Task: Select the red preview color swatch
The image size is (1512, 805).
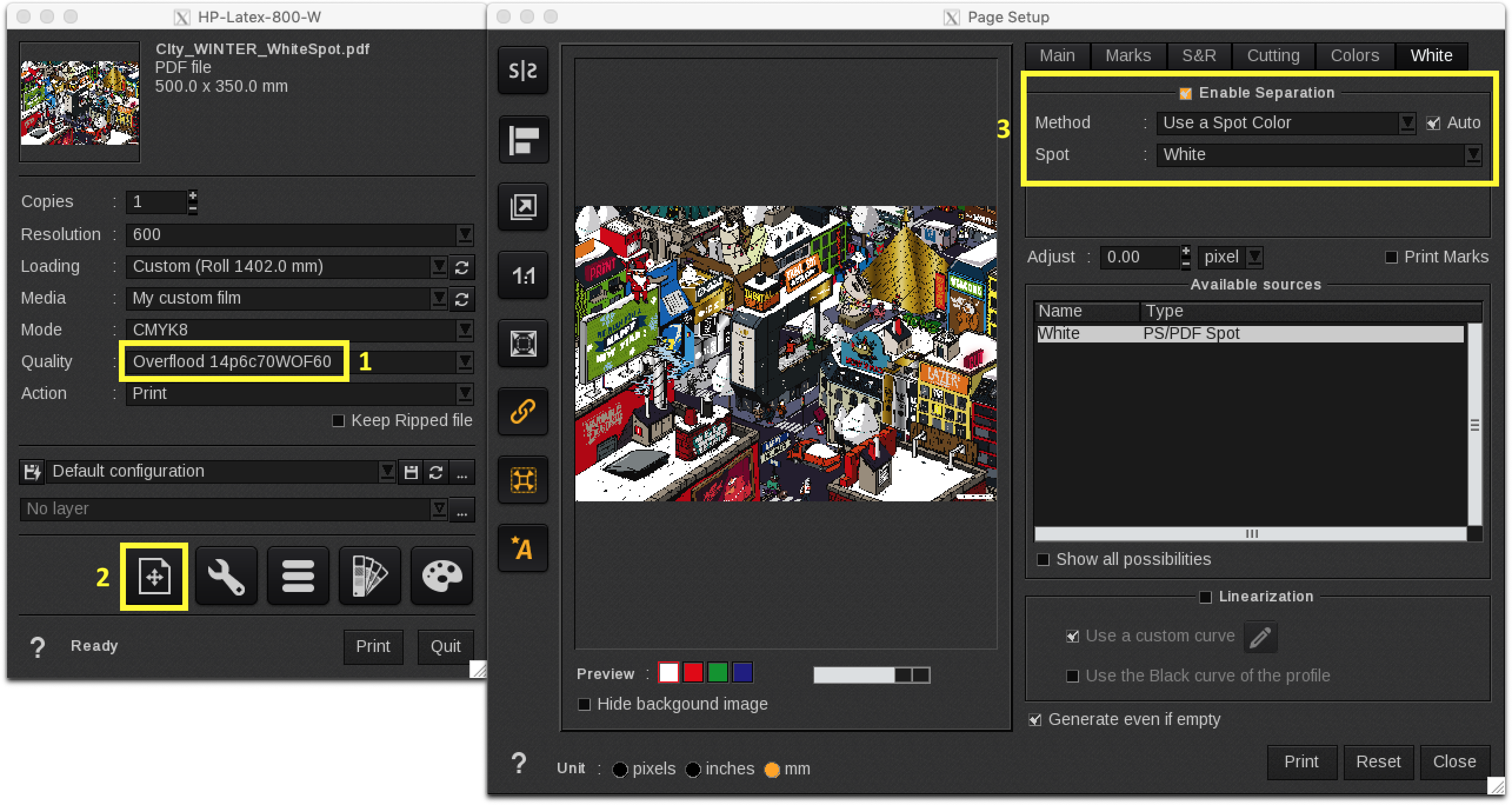Action: (692, 673)
